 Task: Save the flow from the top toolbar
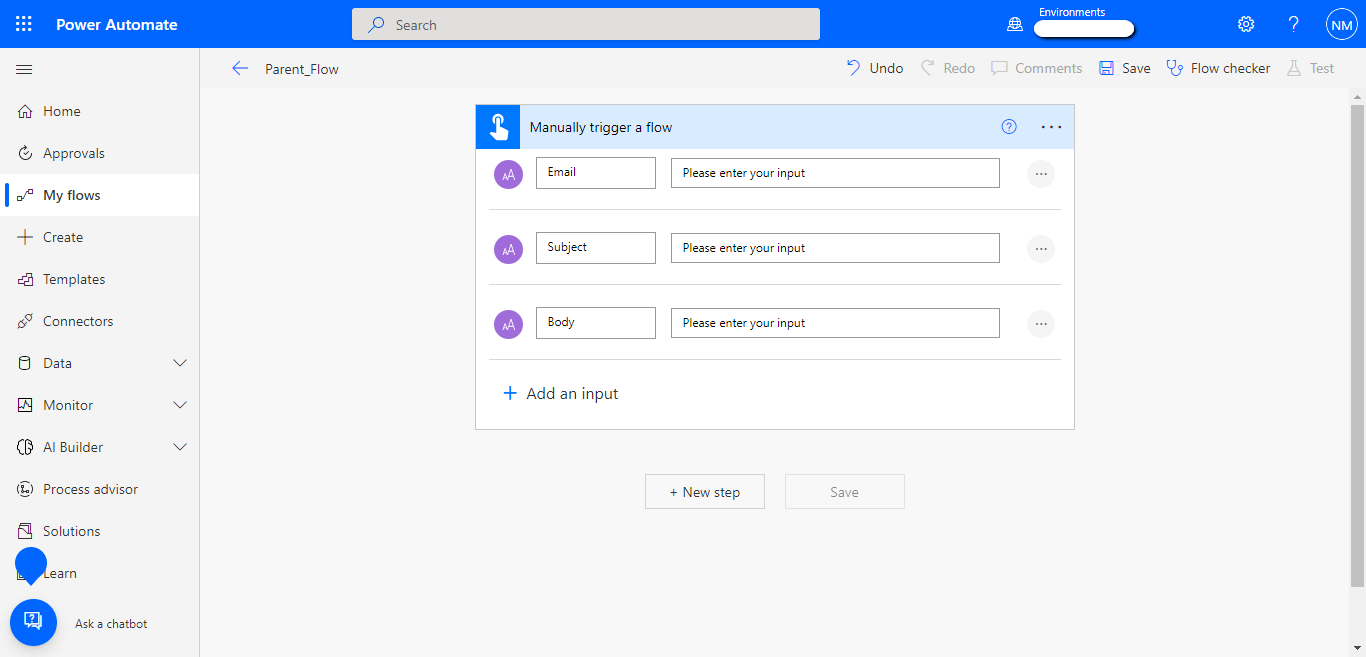click(1125, 68)
